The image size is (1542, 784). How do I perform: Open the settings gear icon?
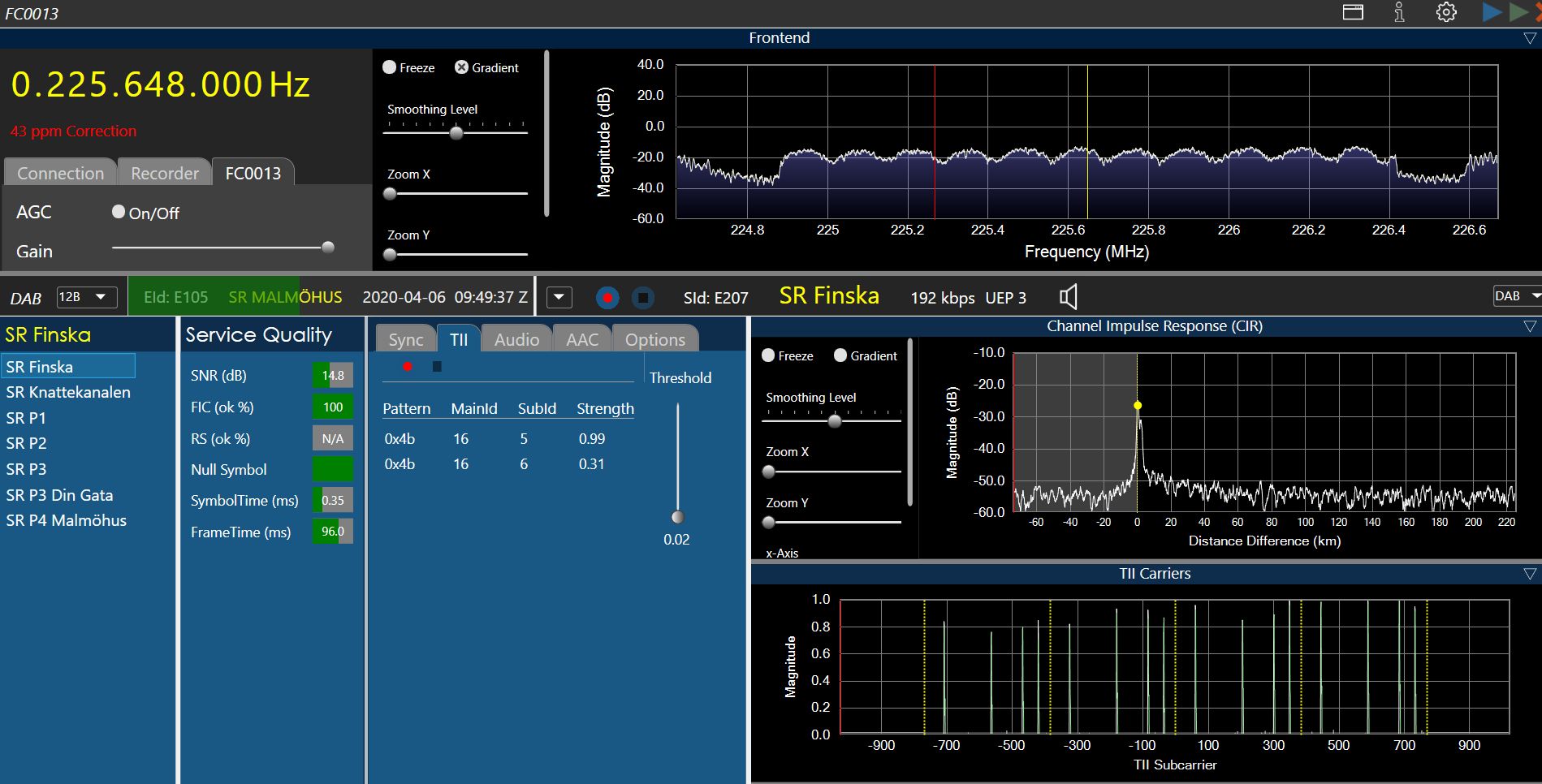[x=1446, y=12]
